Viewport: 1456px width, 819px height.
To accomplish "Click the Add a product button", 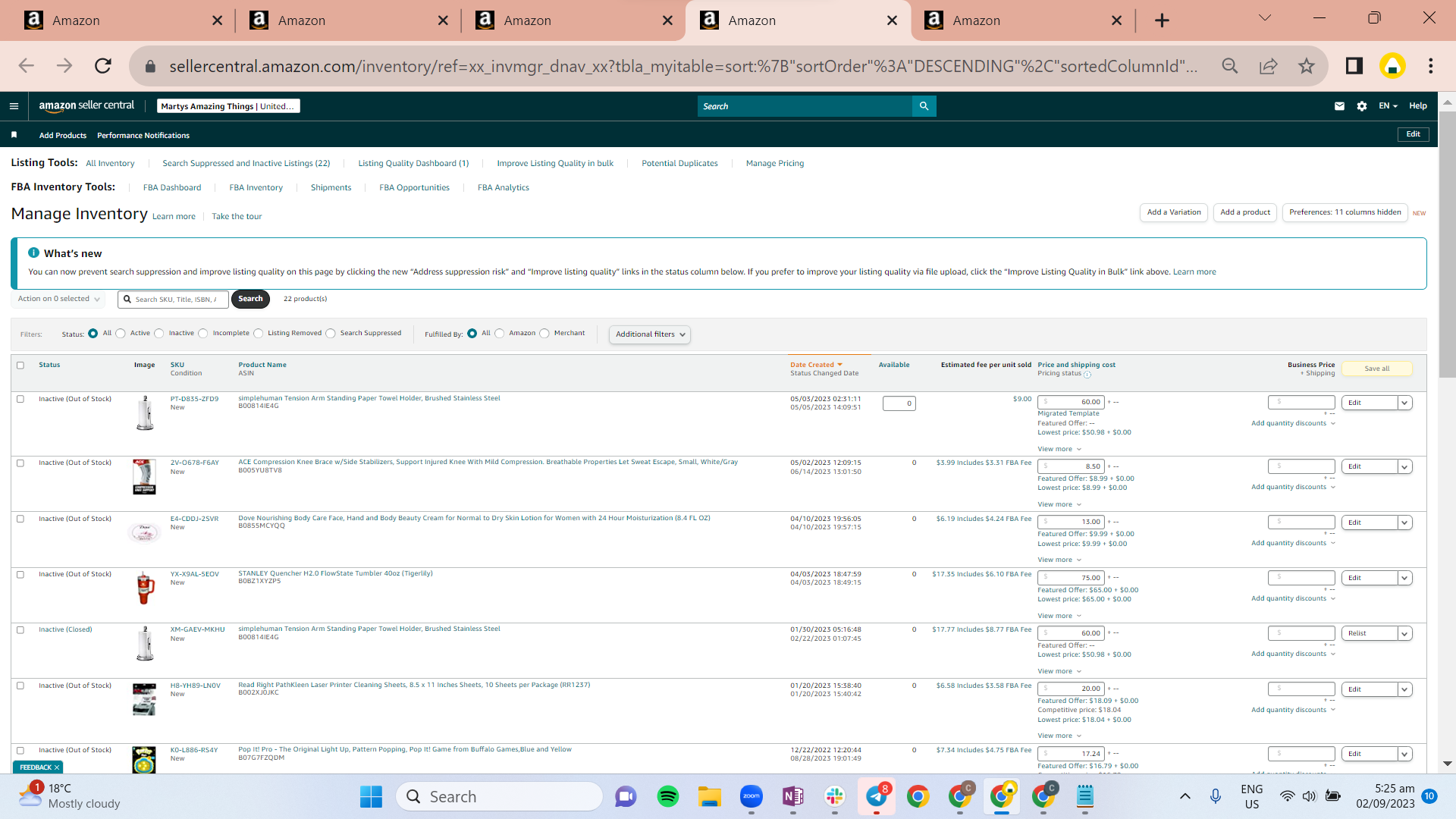I will click(x=1245, y=212).
